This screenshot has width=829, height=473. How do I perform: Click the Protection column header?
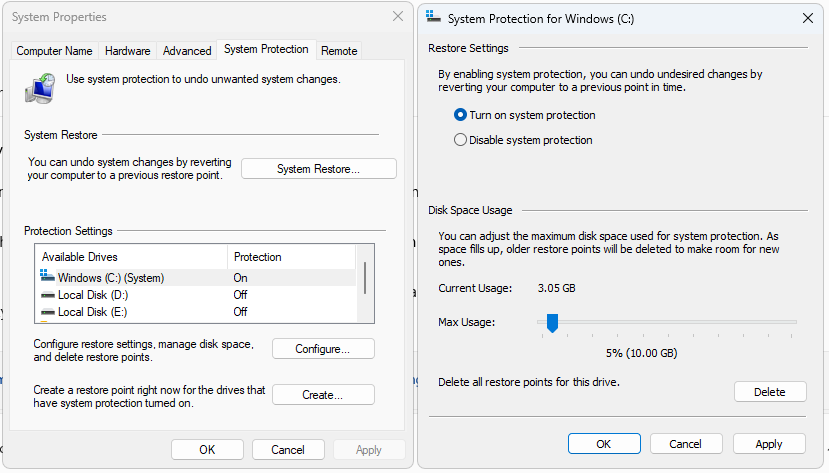292,257
